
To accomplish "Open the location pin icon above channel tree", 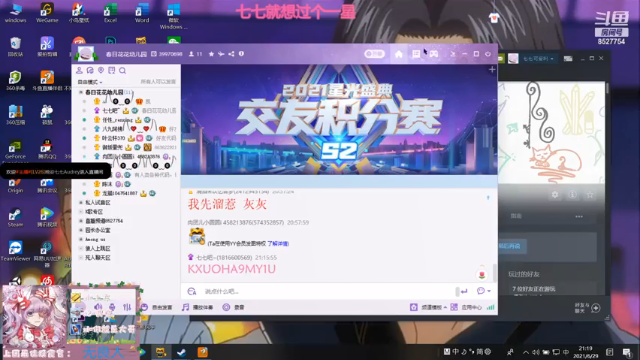I will pos(101,70).
